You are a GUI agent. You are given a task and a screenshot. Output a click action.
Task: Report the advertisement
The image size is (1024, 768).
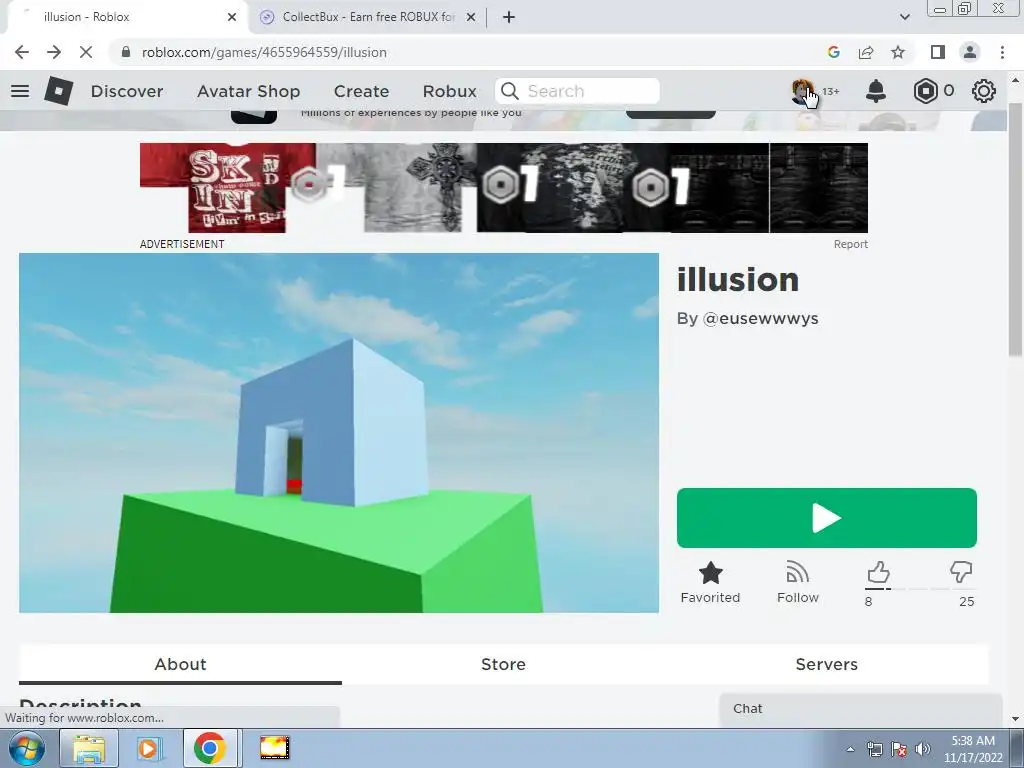pyautogui.click(x=850, y=244)
